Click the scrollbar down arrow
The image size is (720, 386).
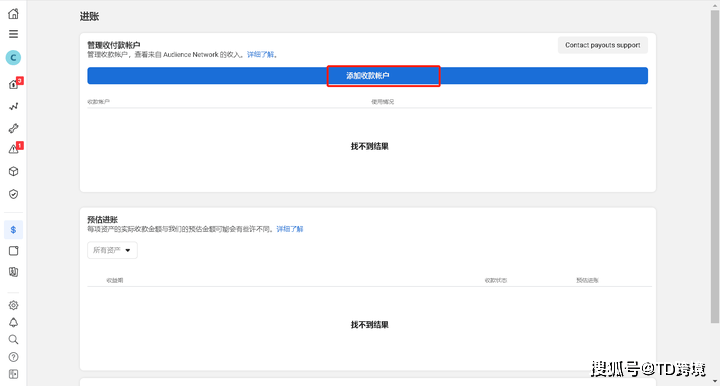click(714, 381)
